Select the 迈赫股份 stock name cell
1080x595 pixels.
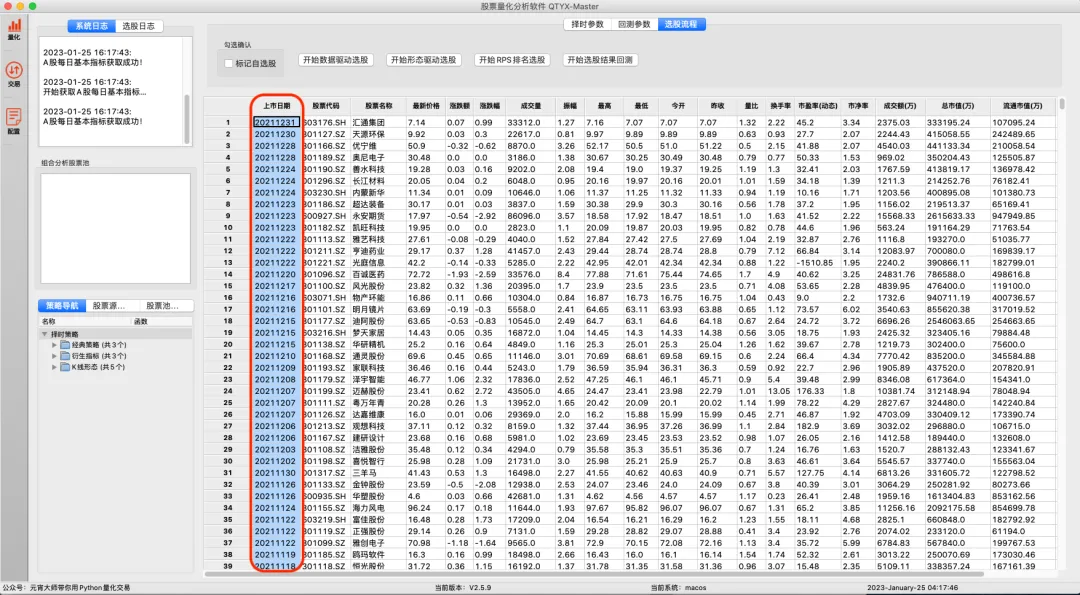pyautogui.click(x=378, y=391)
